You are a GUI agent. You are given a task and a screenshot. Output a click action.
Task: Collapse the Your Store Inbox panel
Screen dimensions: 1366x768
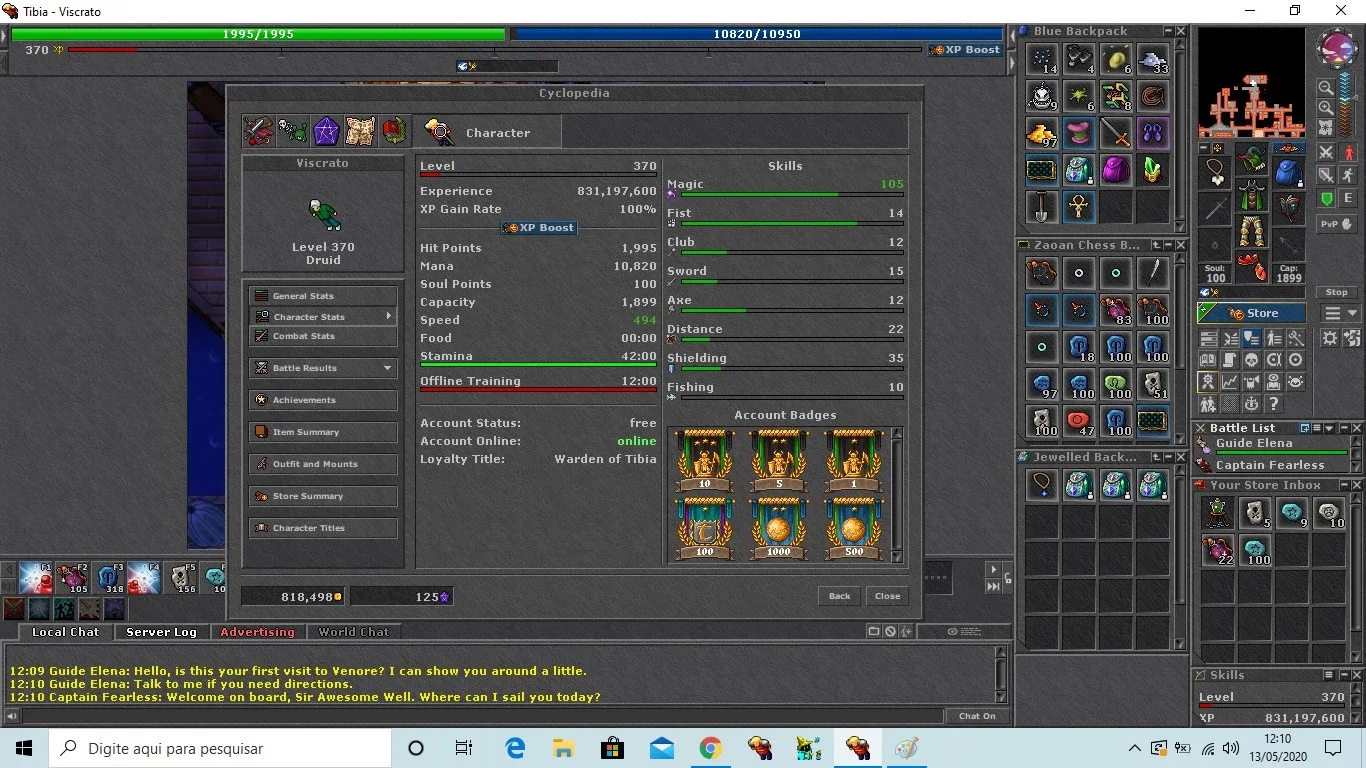click(x=1343, y=485)
